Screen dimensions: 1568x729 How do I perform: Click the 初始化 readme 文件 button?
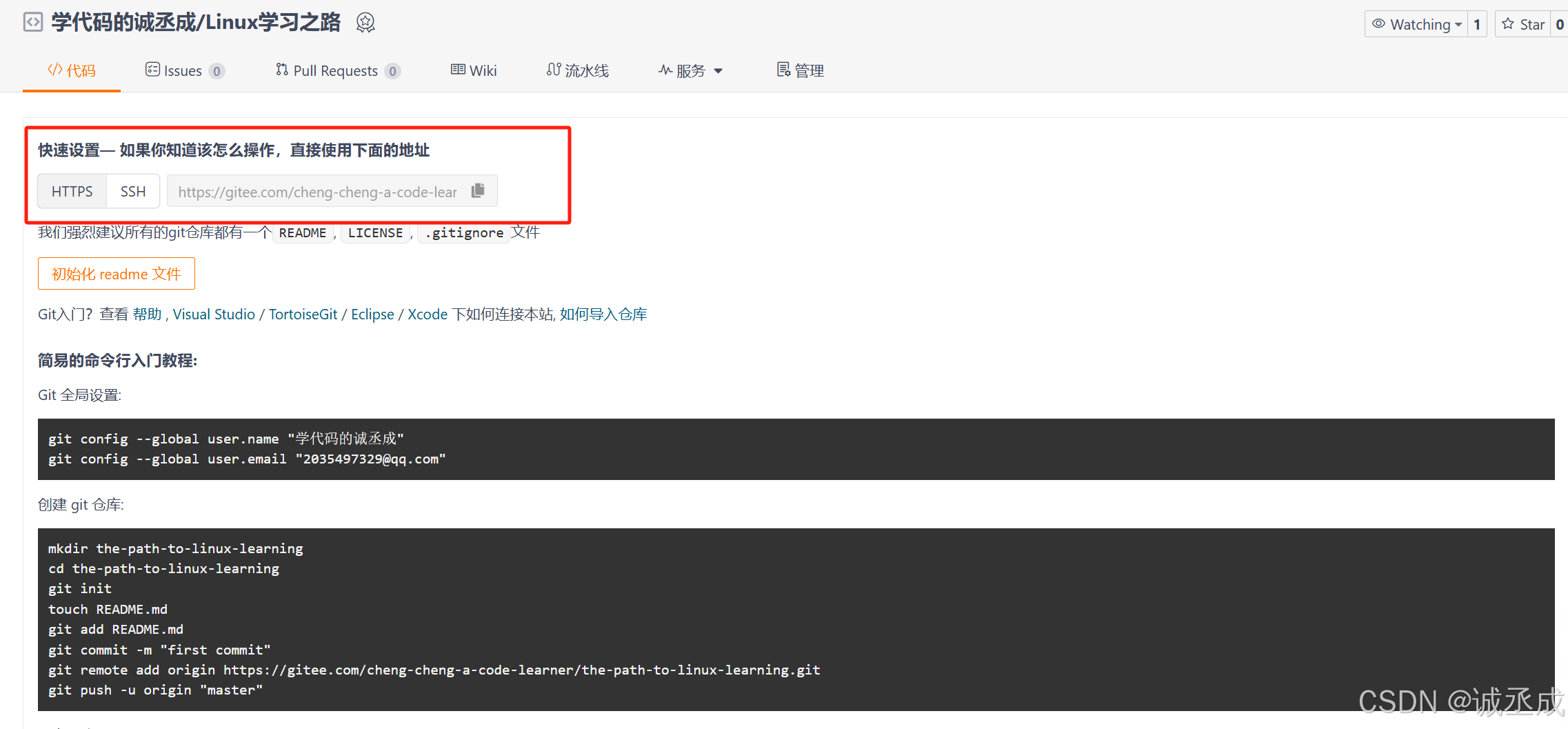point(117,274)
